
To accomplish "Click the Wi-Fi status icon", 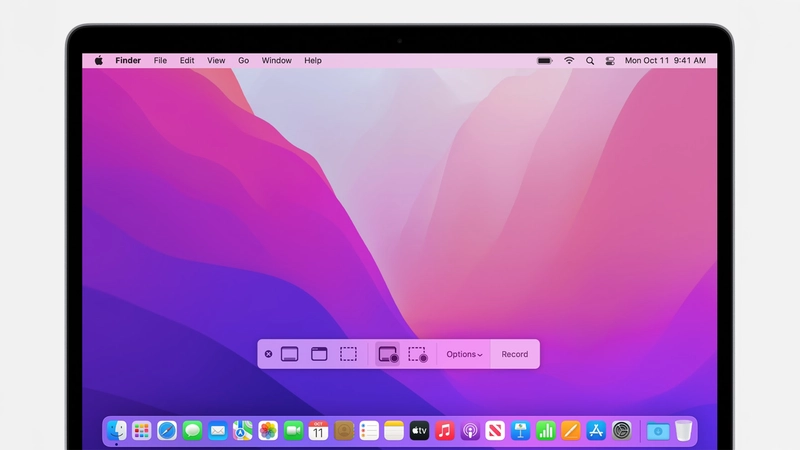I will click(569, 60).
